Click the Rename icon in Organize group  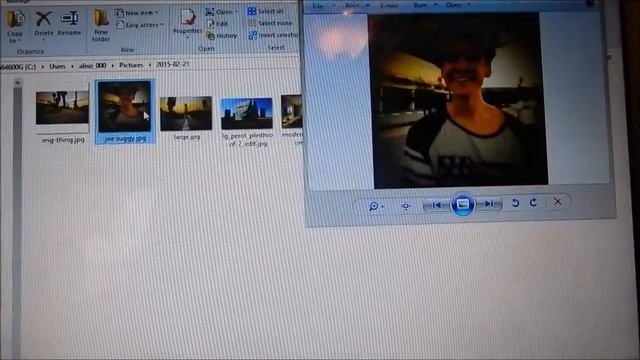click(69, 18)
